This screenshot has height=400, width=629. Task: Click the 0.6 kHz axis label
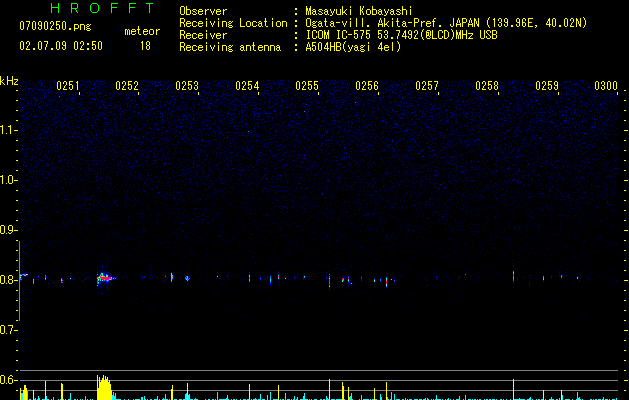coord(9,380)
